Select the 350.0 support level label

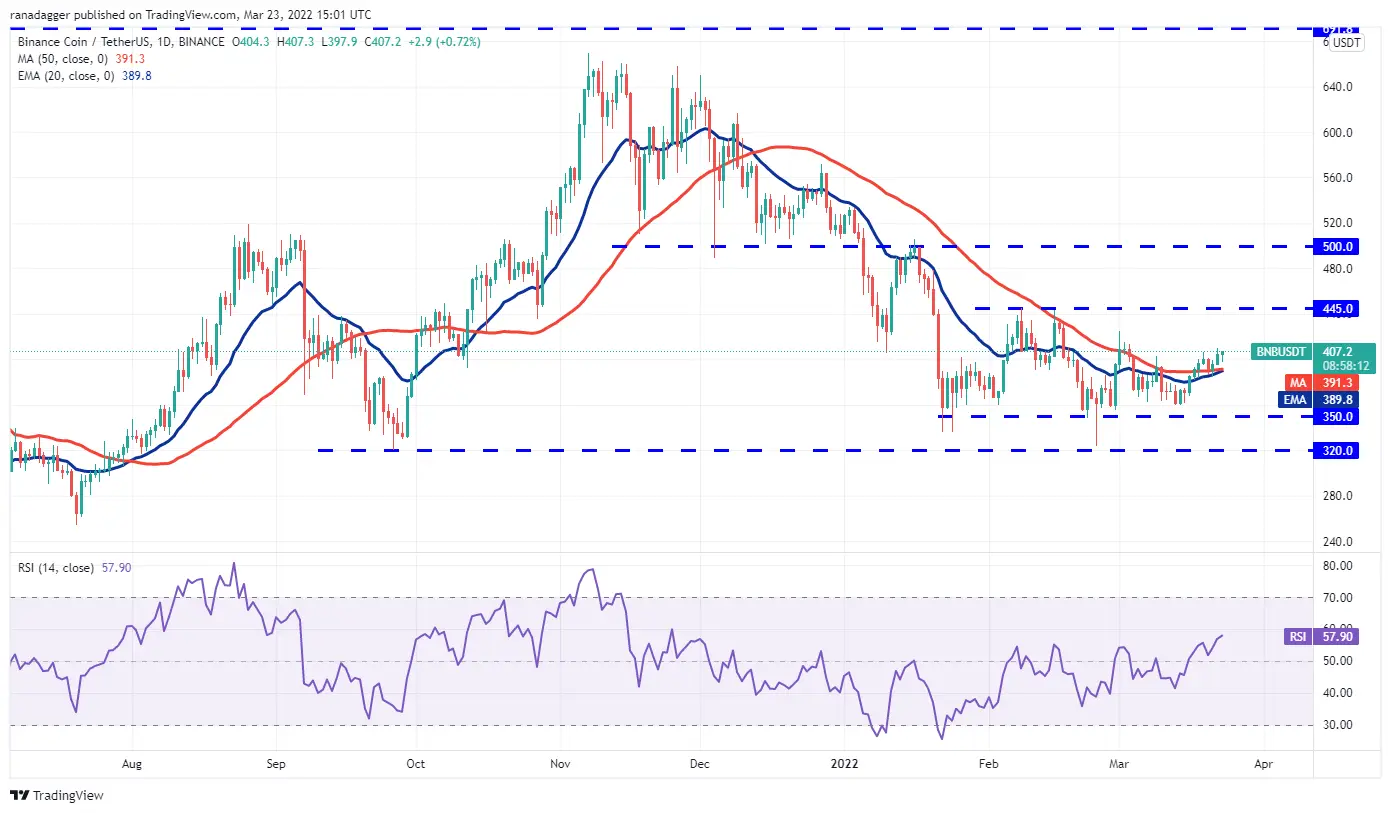pyautogui.click(x=1338, y=416)
